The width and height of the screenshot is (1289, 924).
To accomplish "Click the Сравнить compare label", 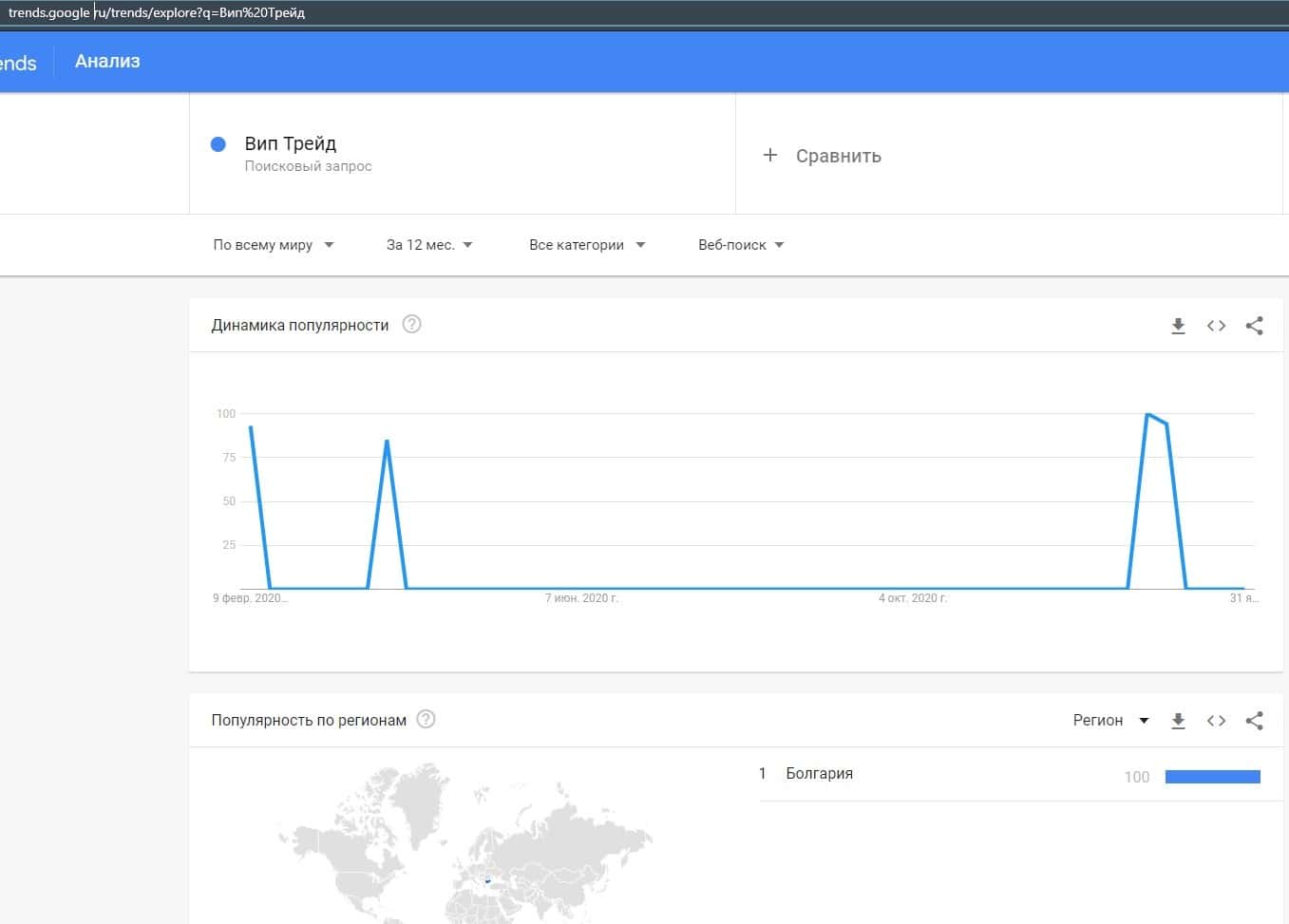I will click(x=839, y=156).
